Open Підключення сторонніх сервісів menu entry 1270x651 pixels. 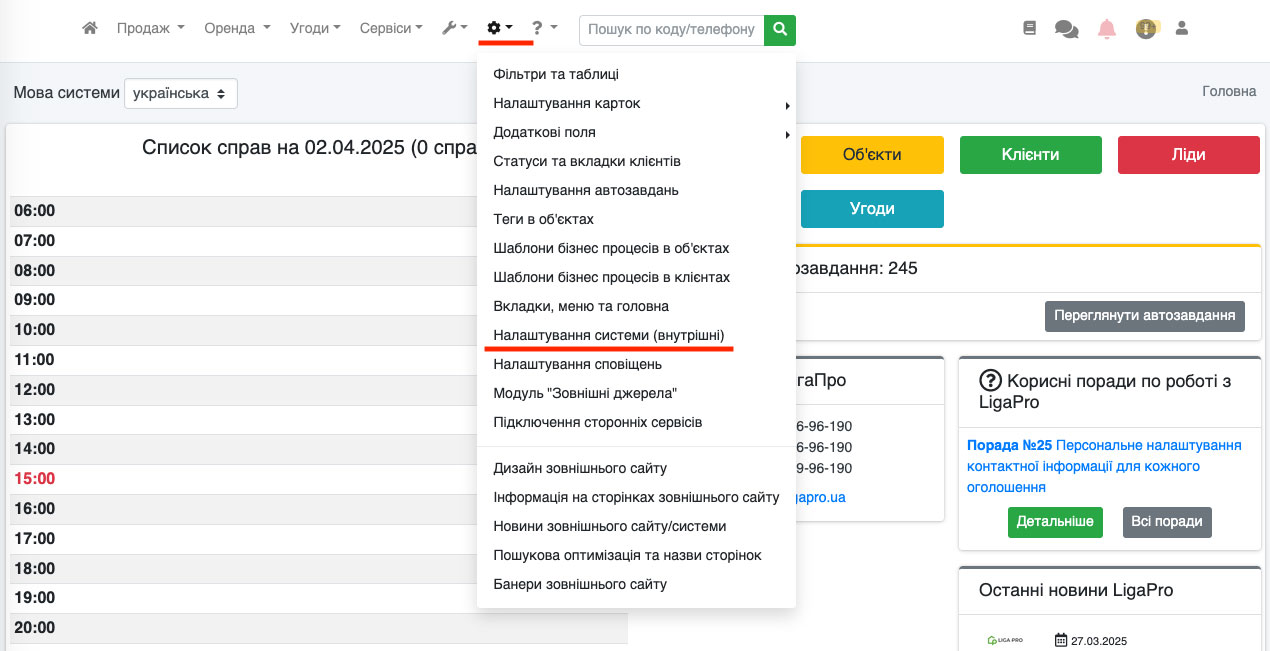click(597, 422)
